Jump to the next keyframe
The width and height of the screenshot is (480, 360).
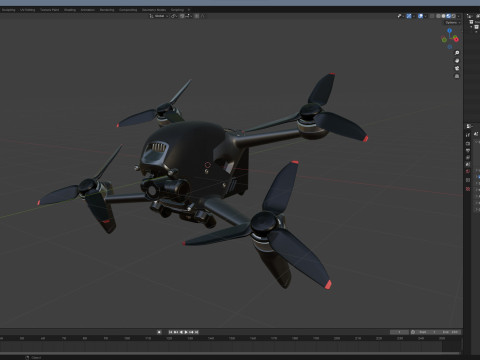(191, 332)
